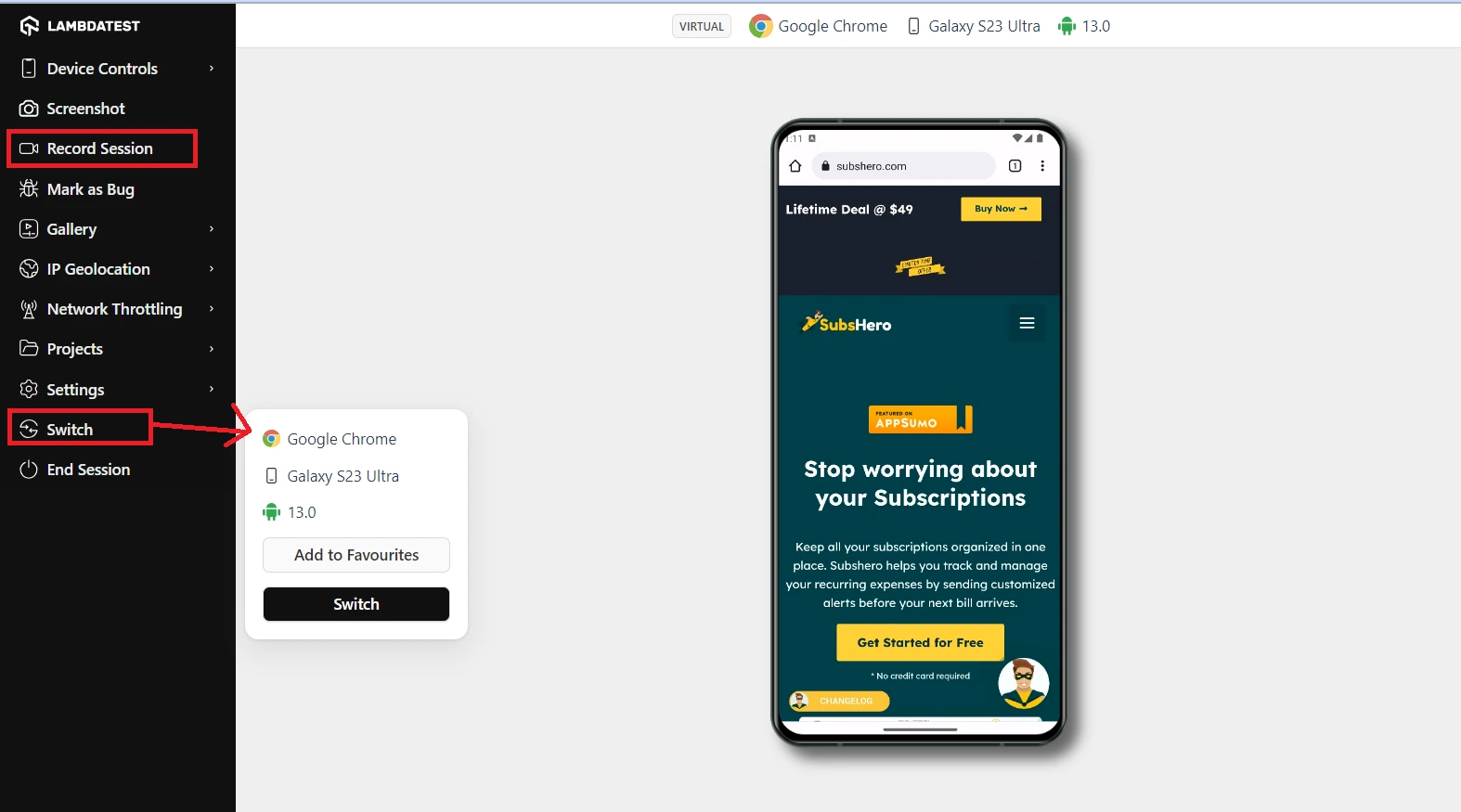Viewport: 1461px width, 812px height.
Task: Click the Get Started for Free button
Action: coord(920,642)
